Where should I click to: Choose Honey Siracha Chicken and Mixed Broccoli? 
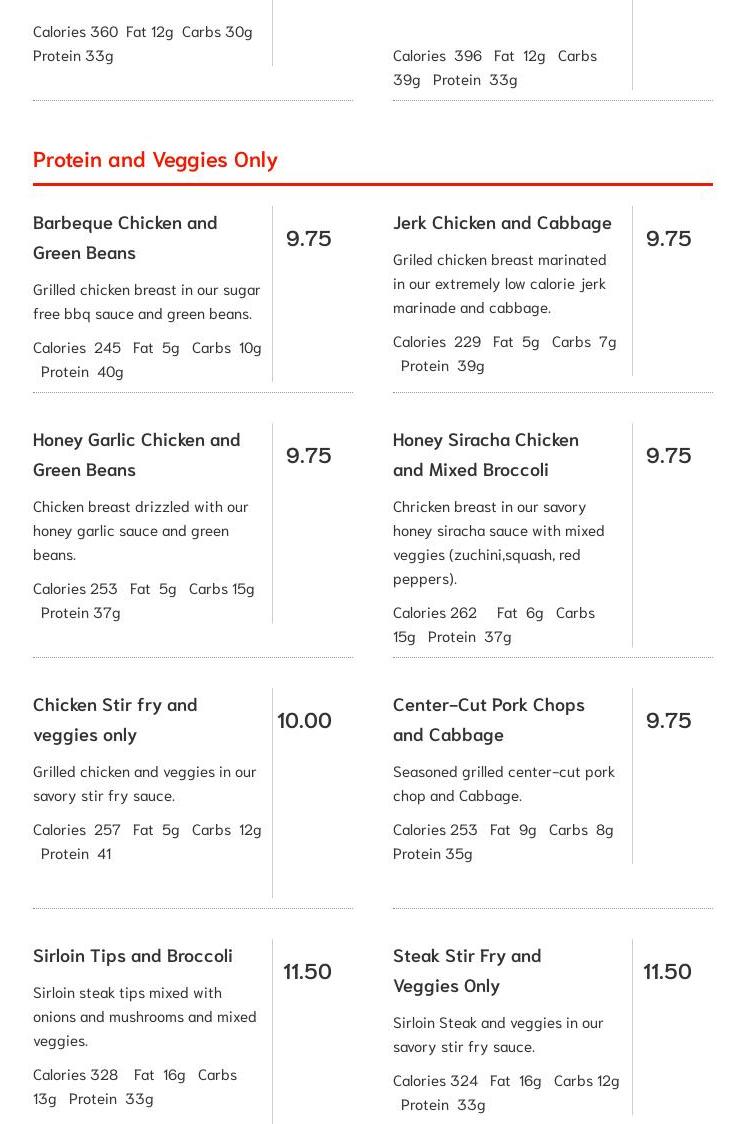485,455
